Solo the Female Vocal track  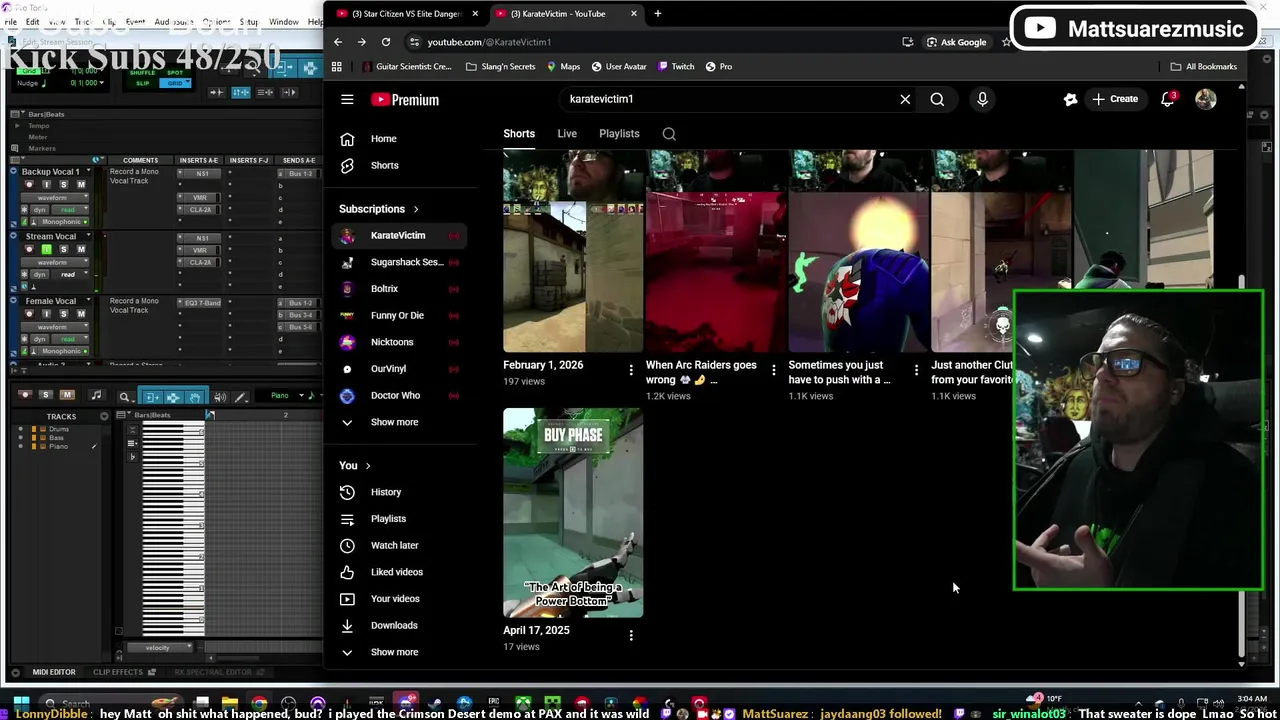(x=64, y=314)
